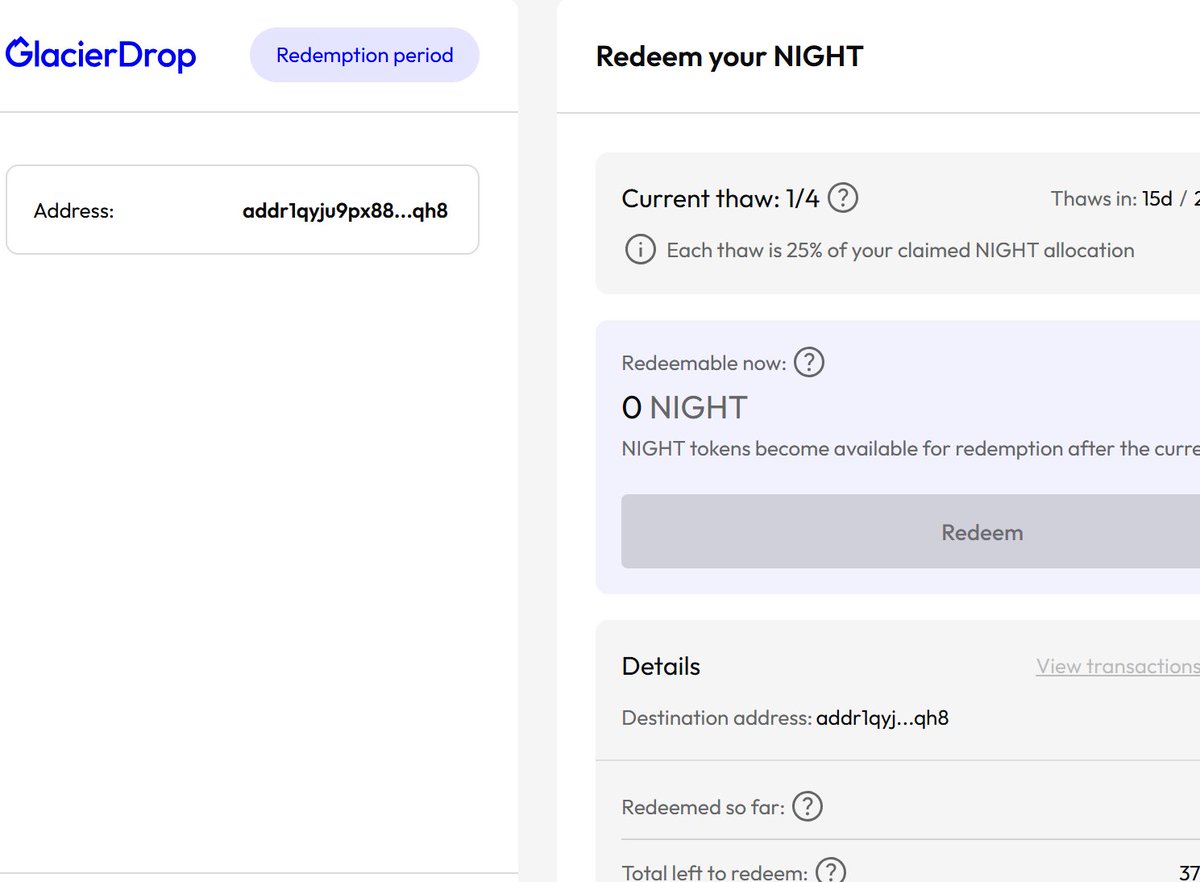Open the View transactions link
Image resolution: width=1200 pixels, height=882 pixels.
coord(1118,666)
